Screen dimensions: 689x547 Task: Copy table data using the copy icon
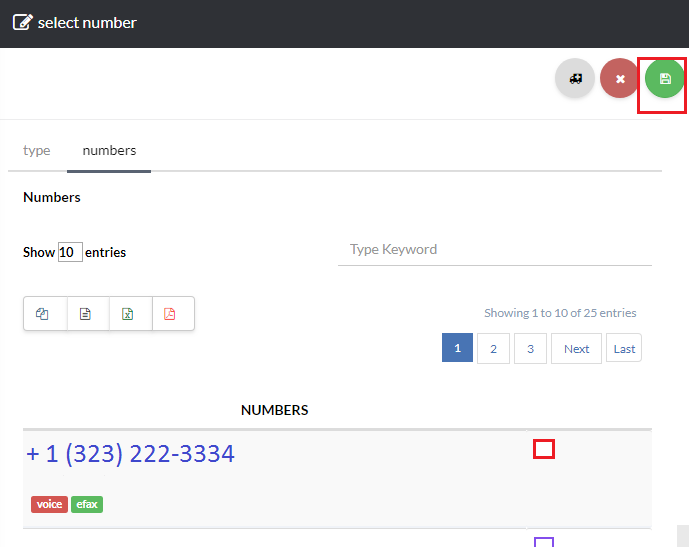coord(43,314)
